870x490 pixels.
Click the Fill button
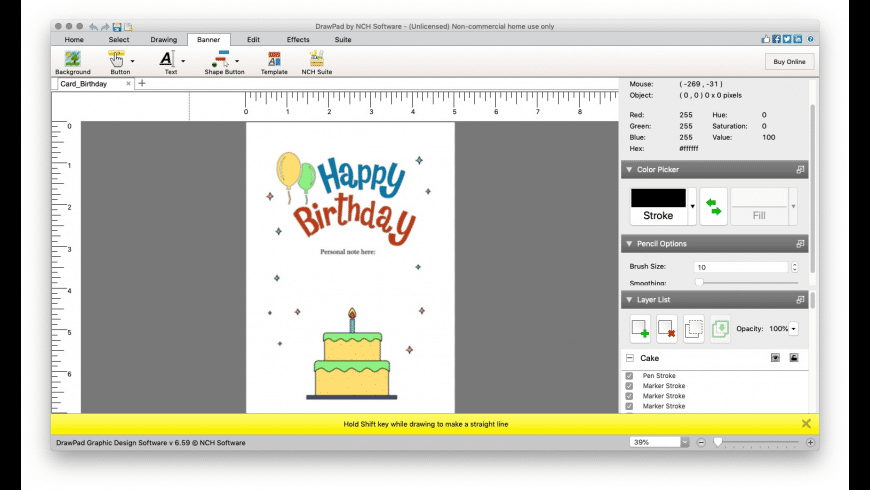759,206
